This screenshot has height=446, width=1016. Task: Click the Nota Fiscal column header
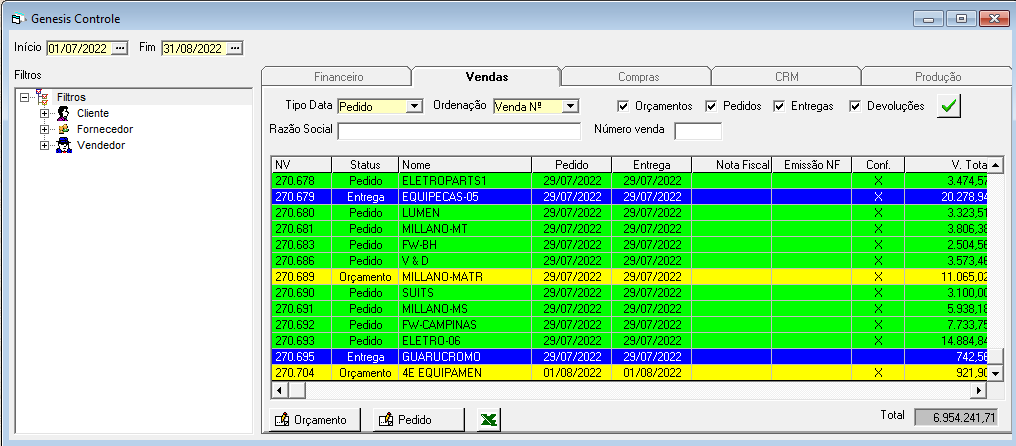click(x=732, y=165)
